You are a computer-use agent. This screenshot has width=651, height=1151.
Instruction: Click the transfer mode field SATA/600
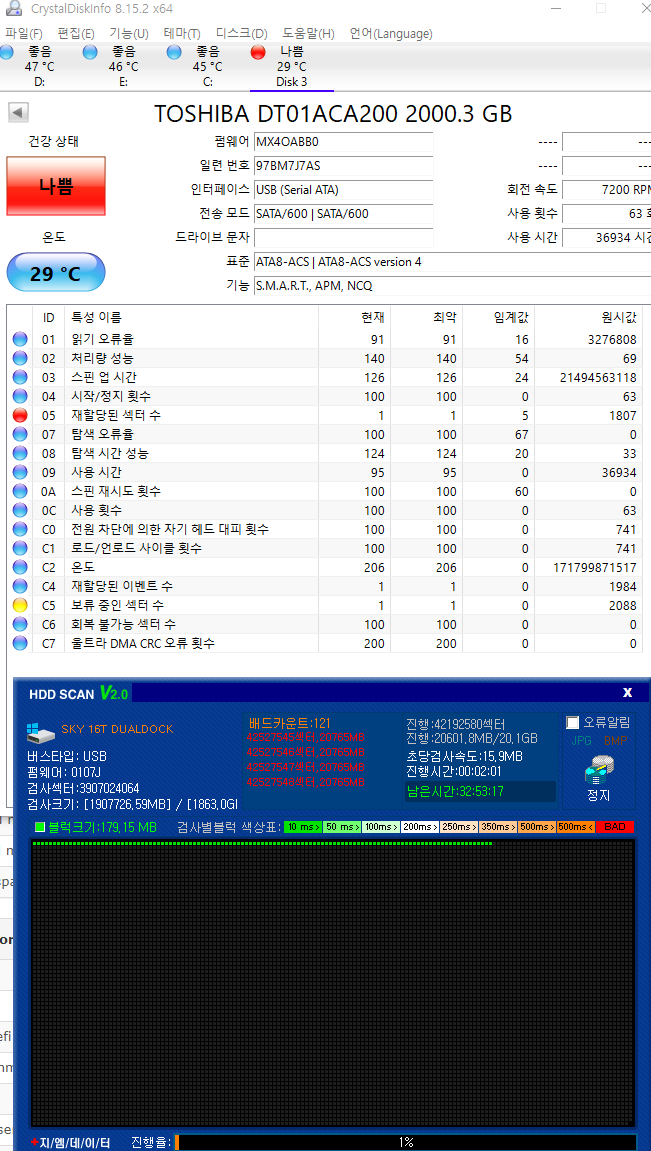(343, 214)
